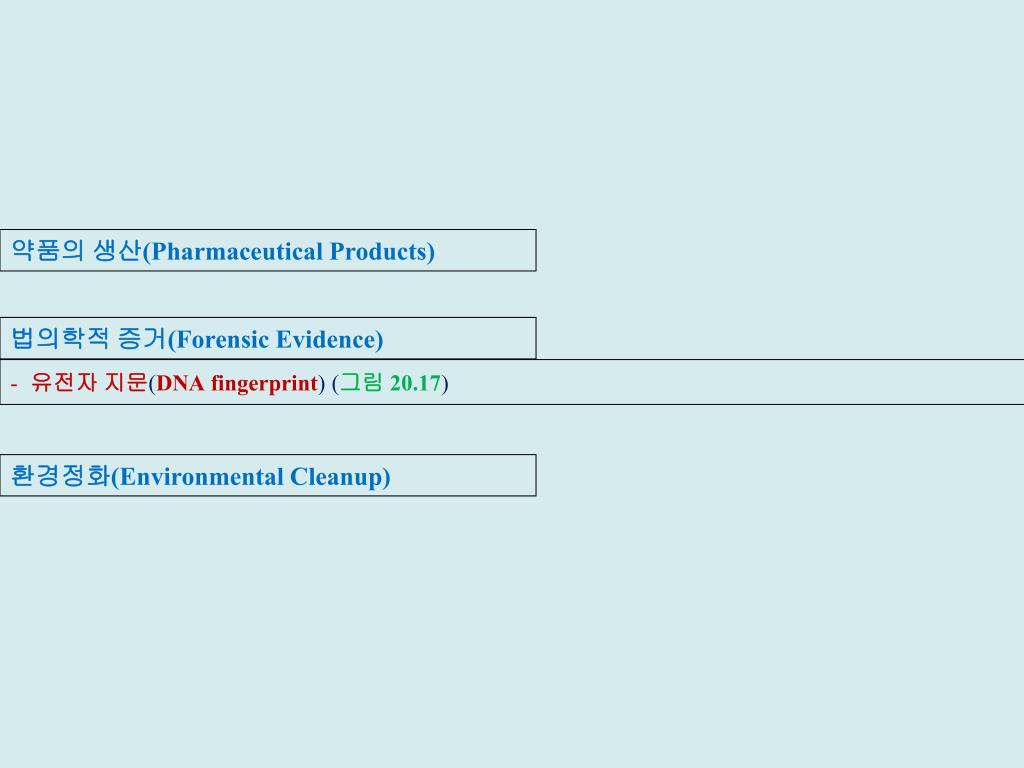Click the Korean heading 법의학적 증거
Viewport: 1024px width, 768px height.
[89, 338]
